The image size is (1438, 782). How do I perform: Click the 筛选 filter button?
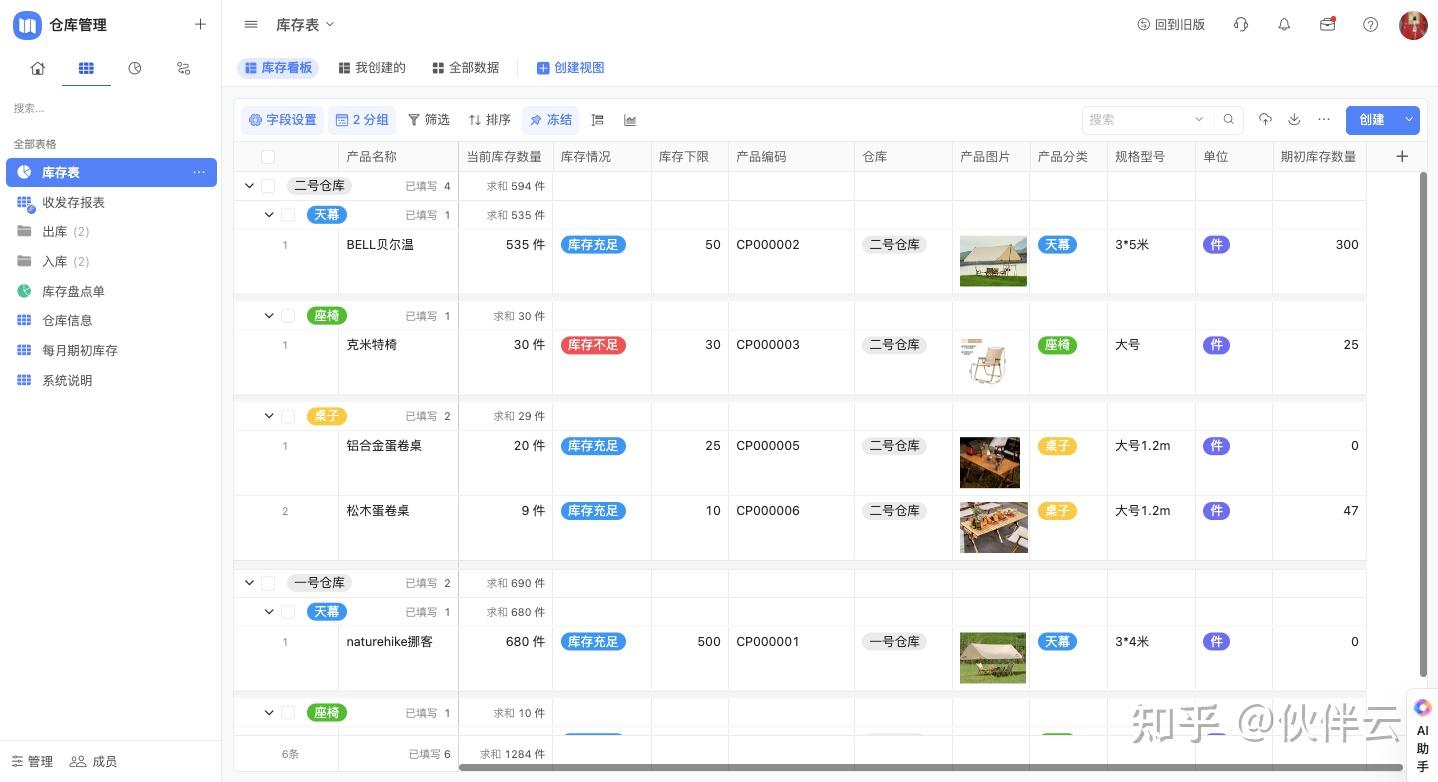tap(428, 120)
